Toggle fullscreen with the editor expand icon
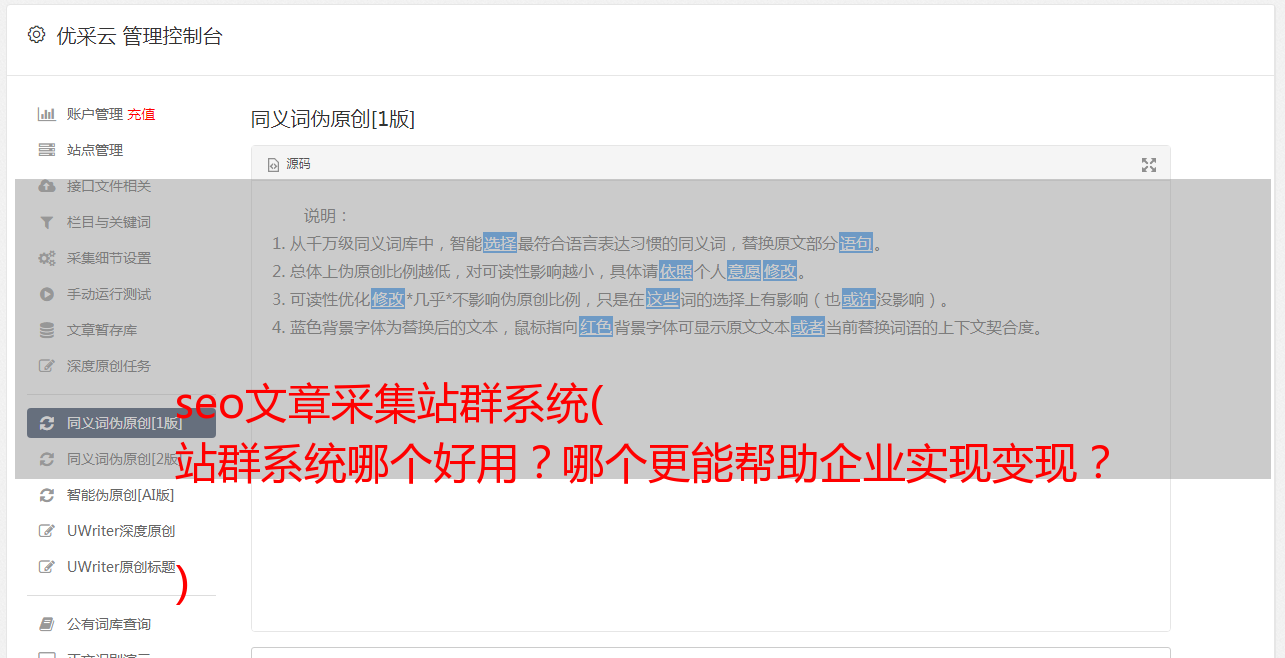 pyautogui.click(x=1149, y=165)
